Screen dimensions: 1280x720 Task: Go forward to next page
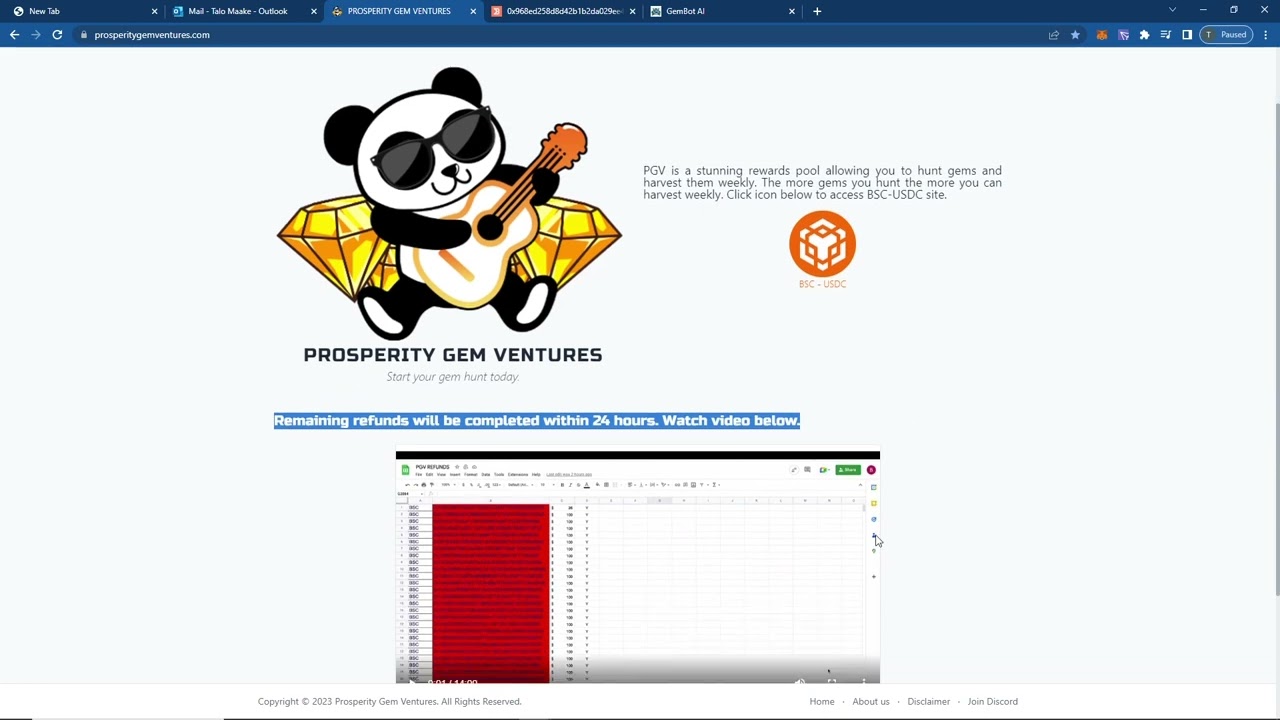[x=35, y=35]
